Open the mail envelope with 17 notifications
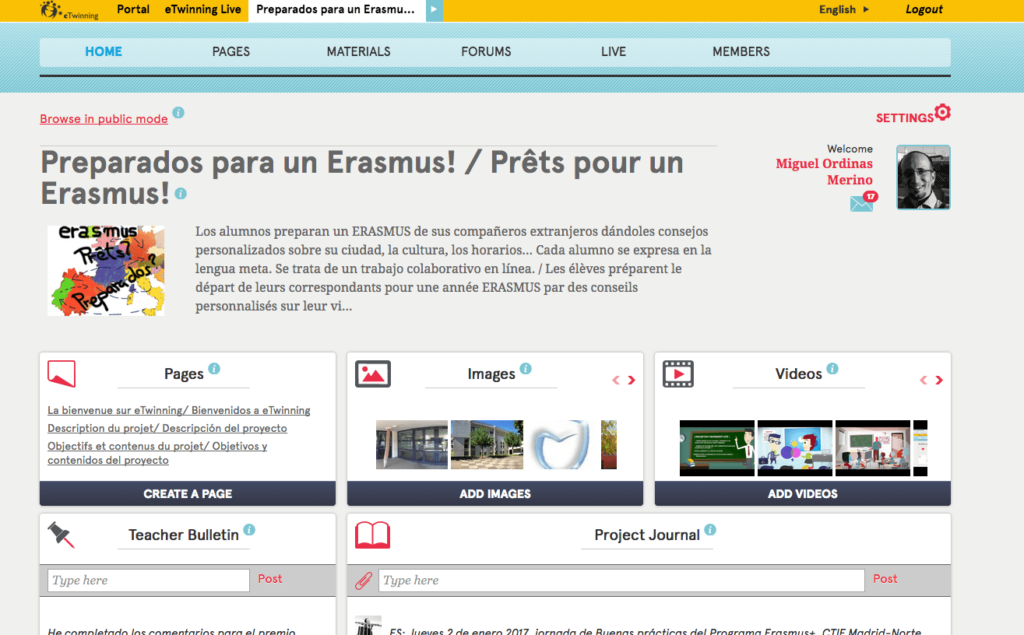Viewport: 1024px width, 635px height. click(862, 204)
